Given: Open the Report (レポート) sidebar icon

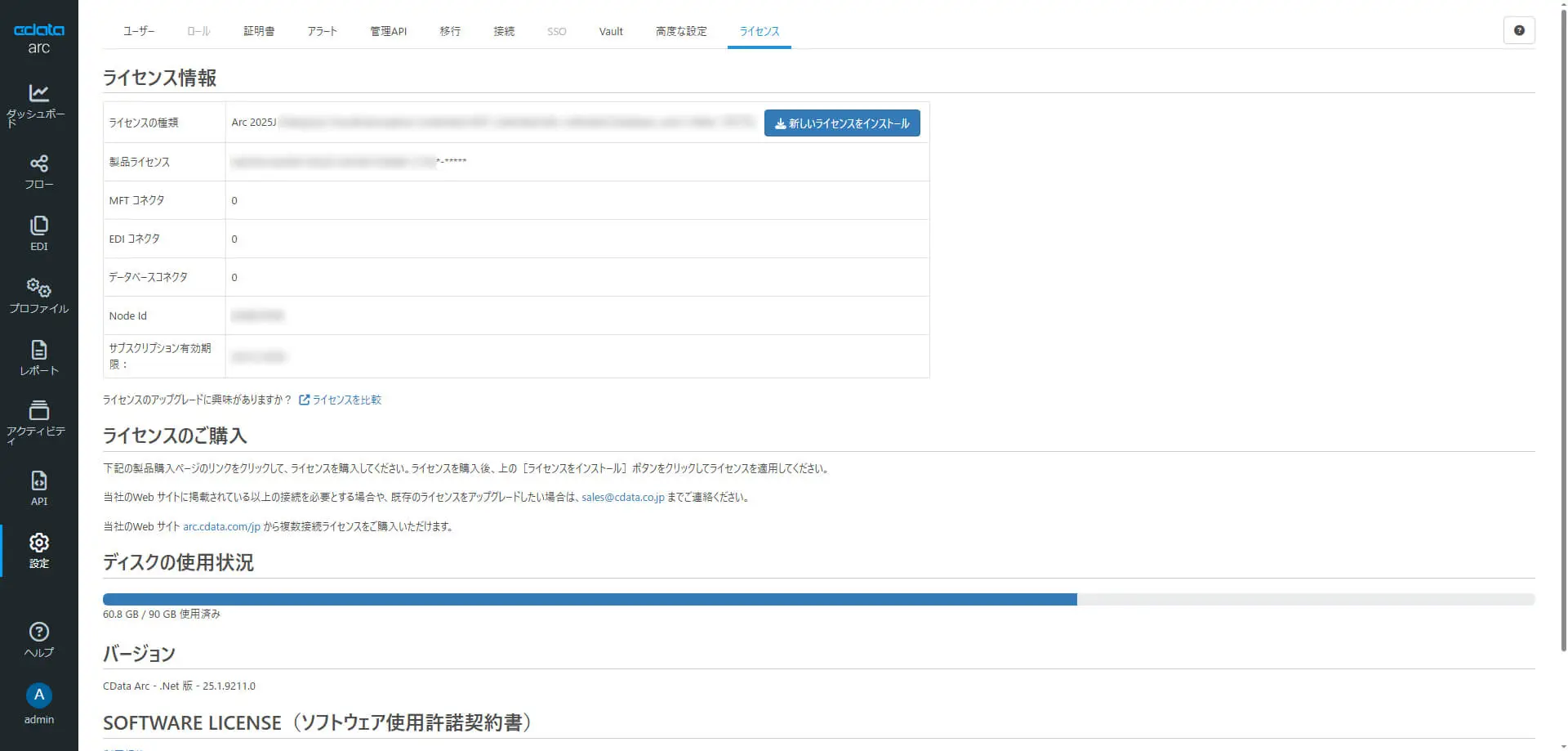Looking at the screenshot, I should click(38, 350).
